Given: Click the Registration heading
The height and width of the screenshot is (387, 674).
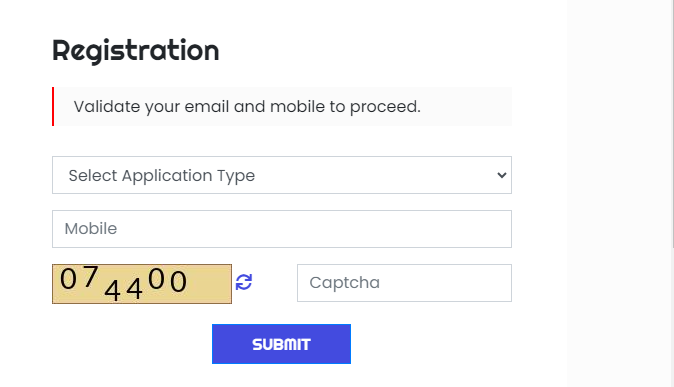Looking at the screenshot, I should 136,52.
